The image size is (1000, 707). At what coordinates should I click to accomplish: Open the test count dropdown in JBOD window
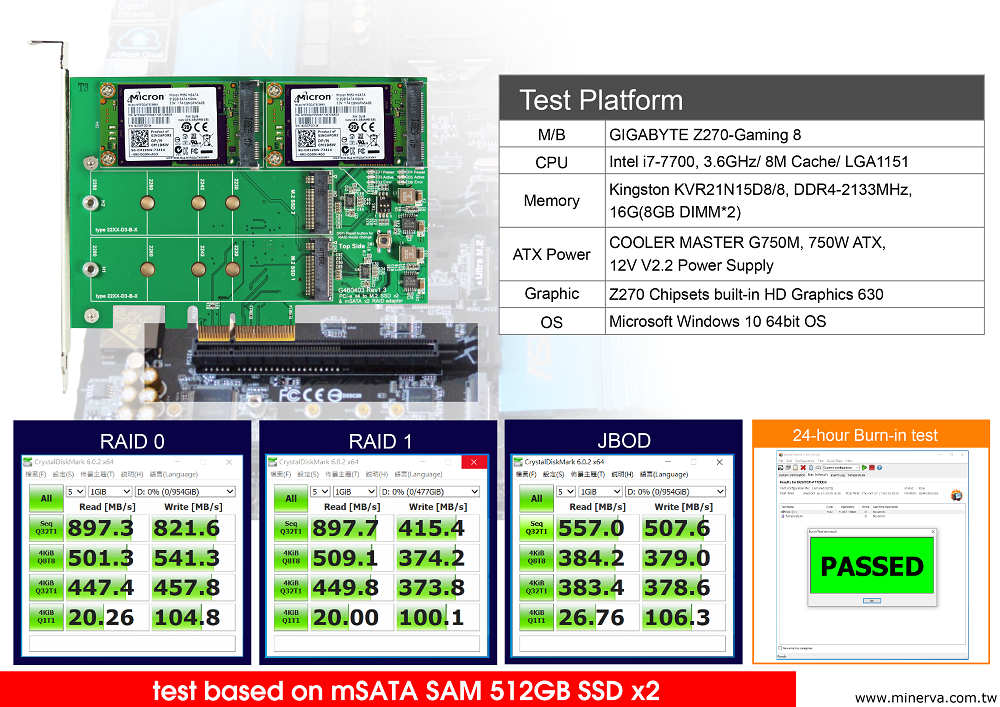pyautogui.click(x=566, y=492)
